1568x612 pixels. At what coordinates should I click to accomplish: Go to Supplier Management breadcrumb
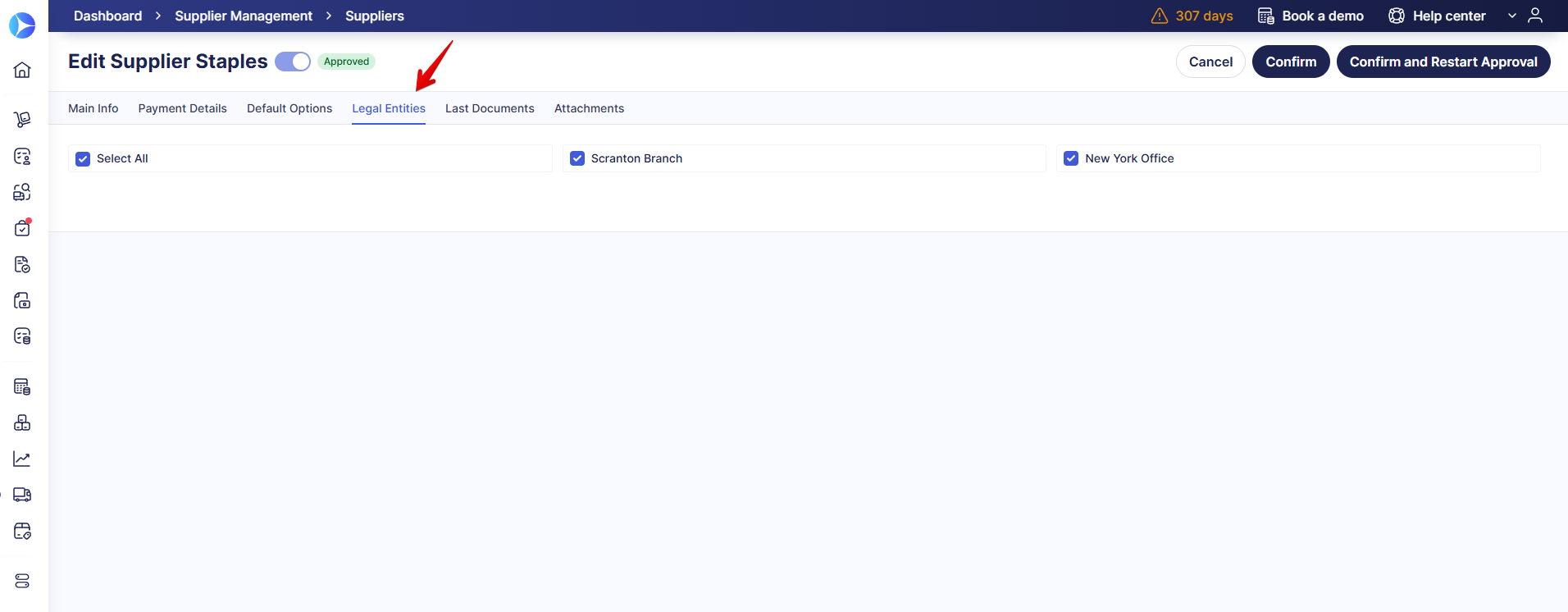pos(244,16)
